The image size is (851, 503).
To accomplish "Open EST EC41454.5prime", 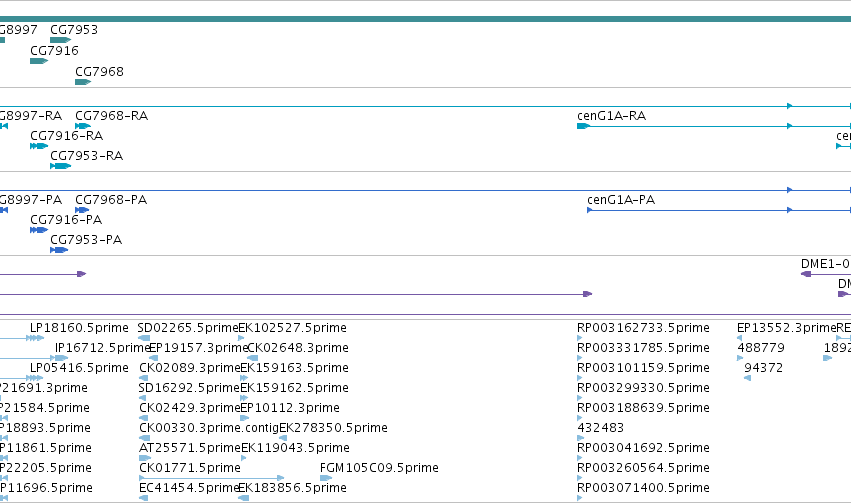I will [x=189, y=488].
